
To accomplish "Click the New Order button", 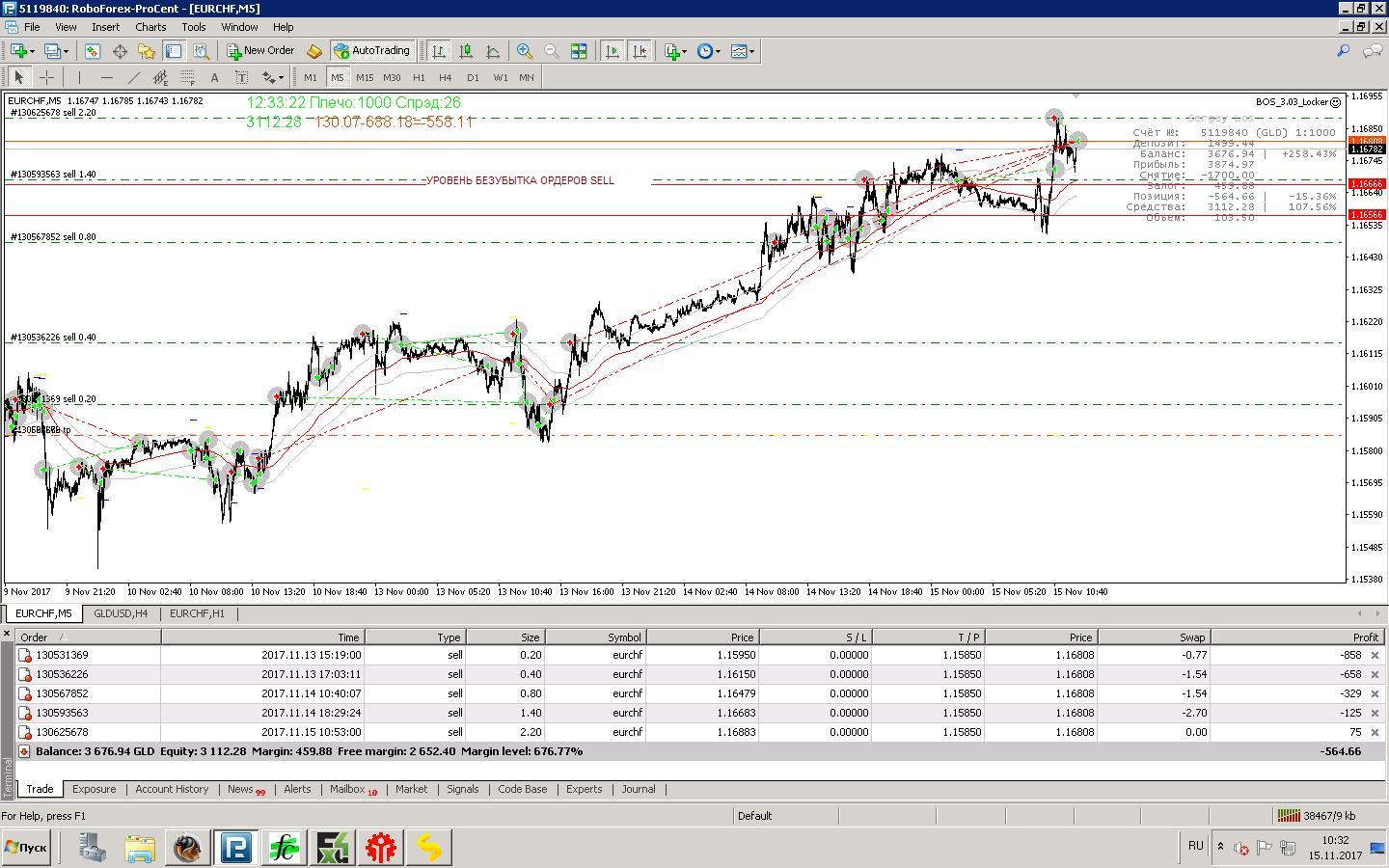I will (260, 51).
